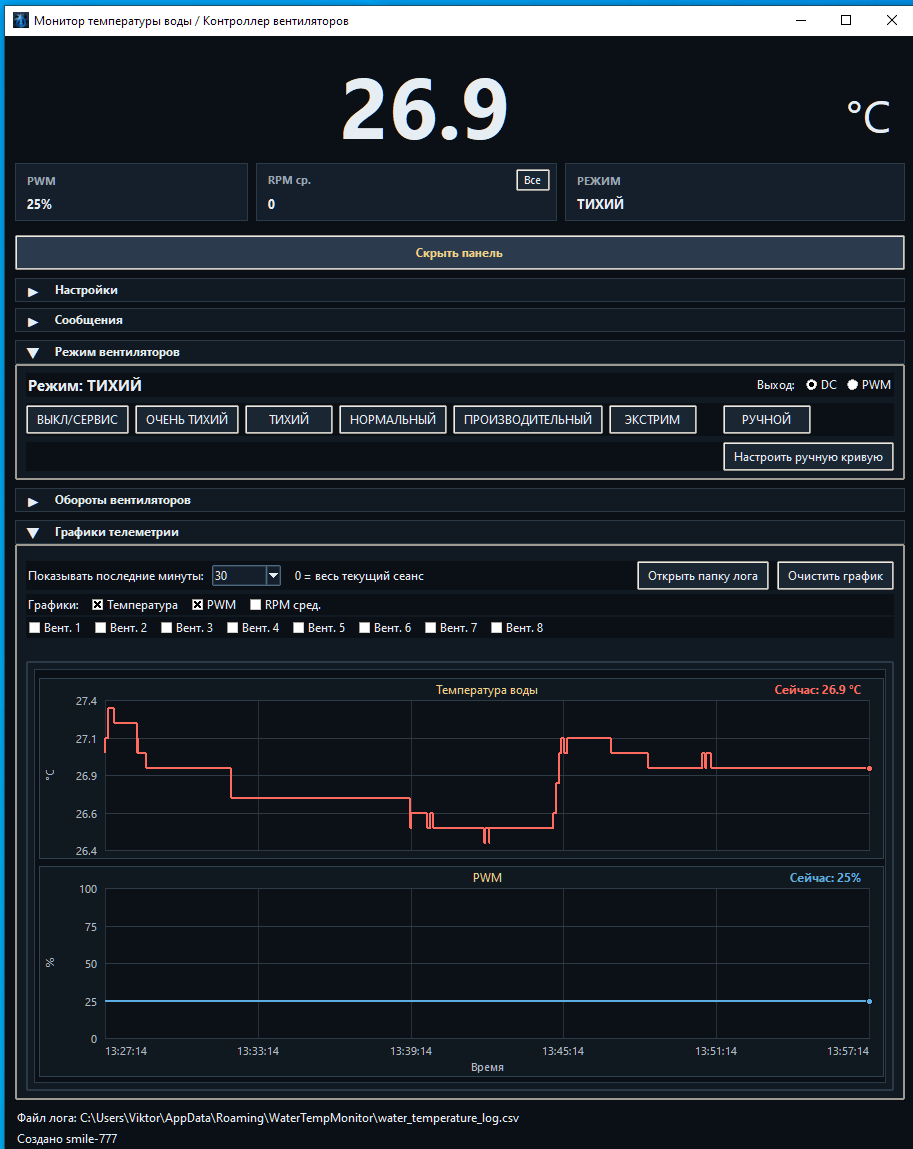Click the Все button in RPM card

(533, 180)
